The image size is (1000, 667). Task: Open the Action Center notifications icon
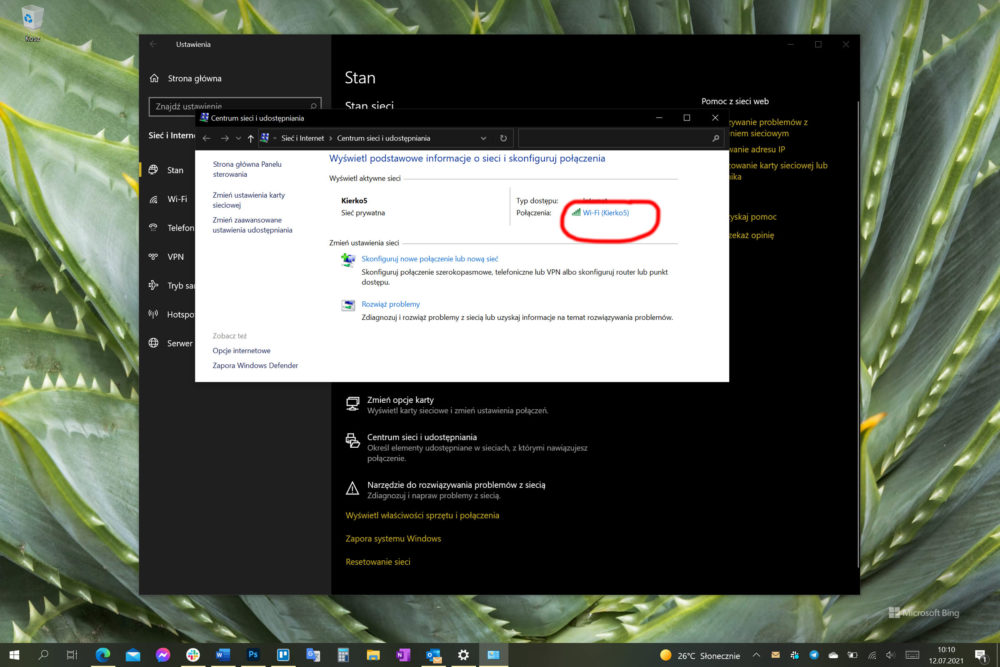pos(982,655)
